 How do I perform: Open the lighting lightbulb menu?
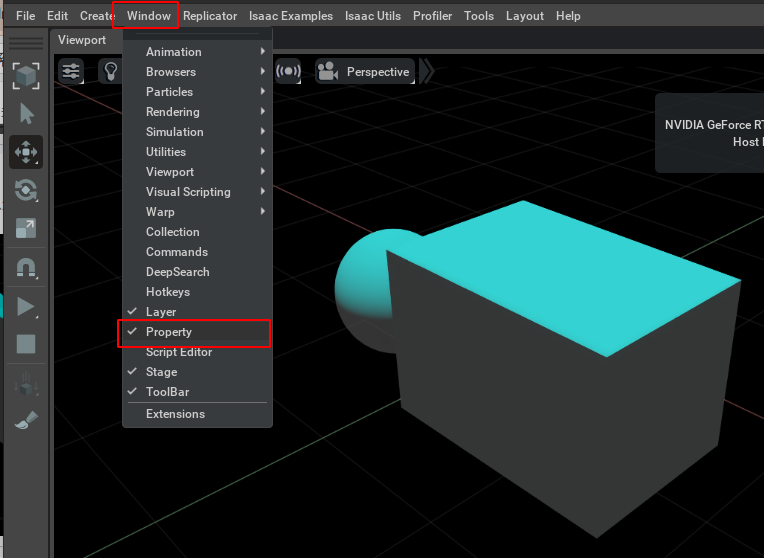tap(111, 72)
